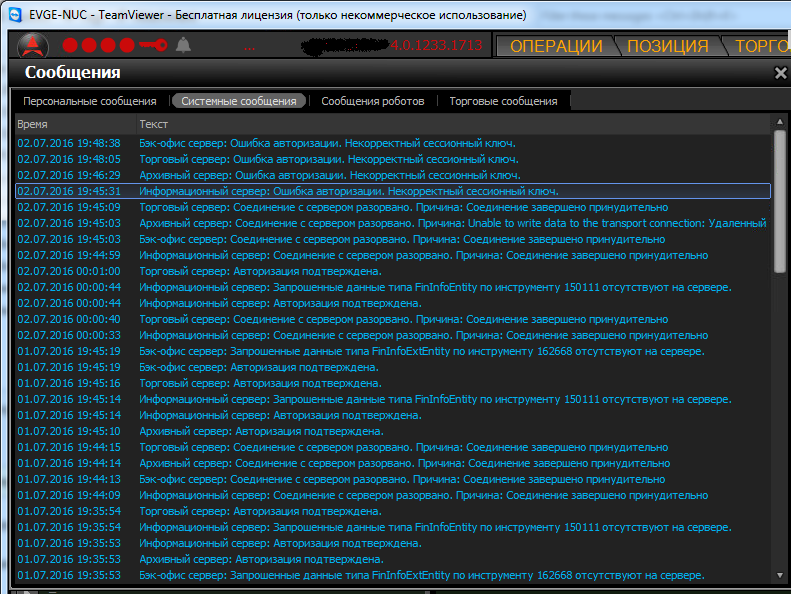Click the scrollbar up arrow in message list
This screenshot has width=791, height=594.
click(x=780, y=122)
